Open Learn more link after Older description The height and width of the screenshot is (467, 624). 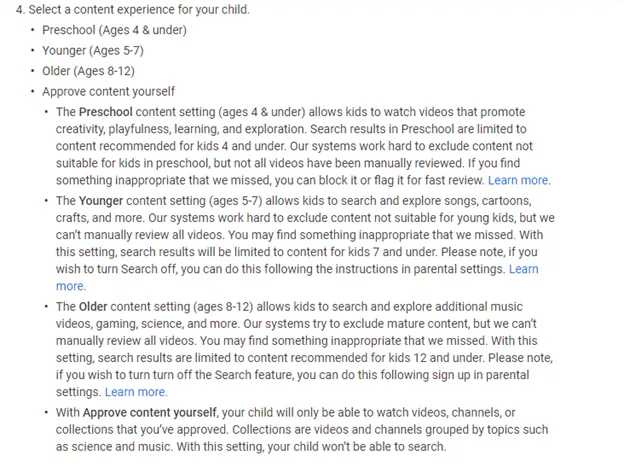click(x=136, y=392)
